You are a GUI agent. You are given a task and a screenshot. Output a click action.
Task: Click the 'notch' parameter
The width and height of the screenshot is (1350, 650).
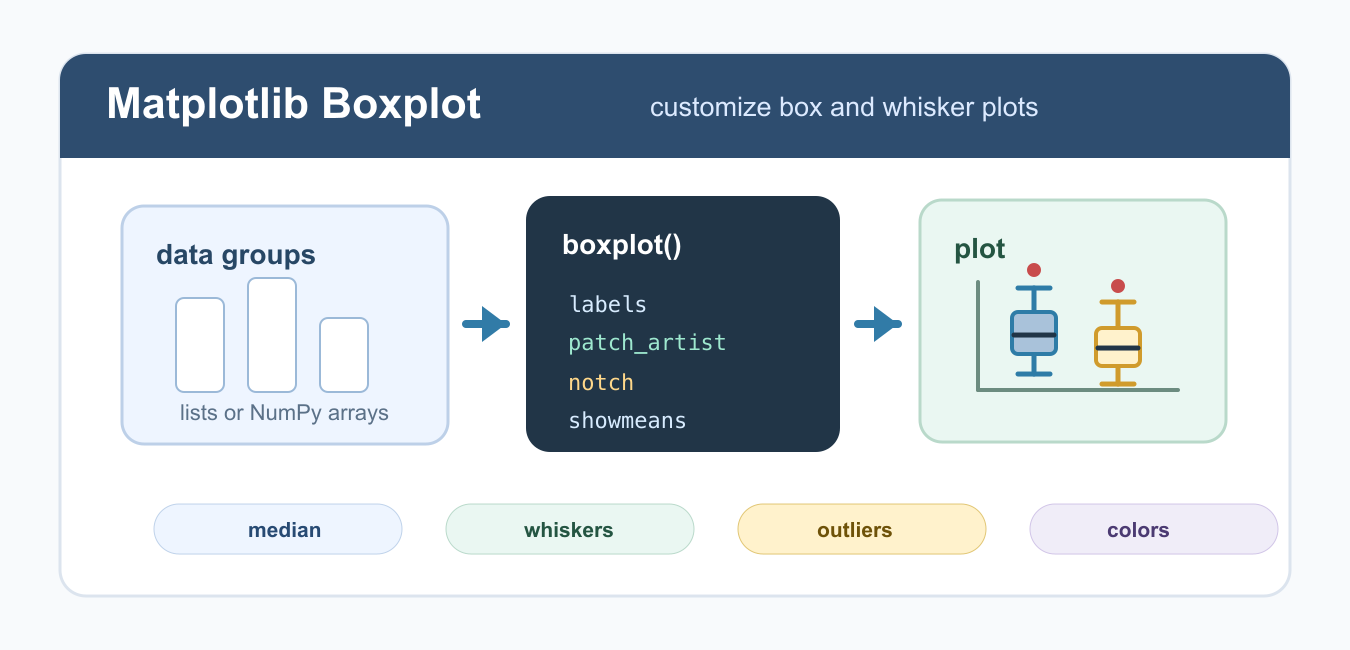coord(601,382)
